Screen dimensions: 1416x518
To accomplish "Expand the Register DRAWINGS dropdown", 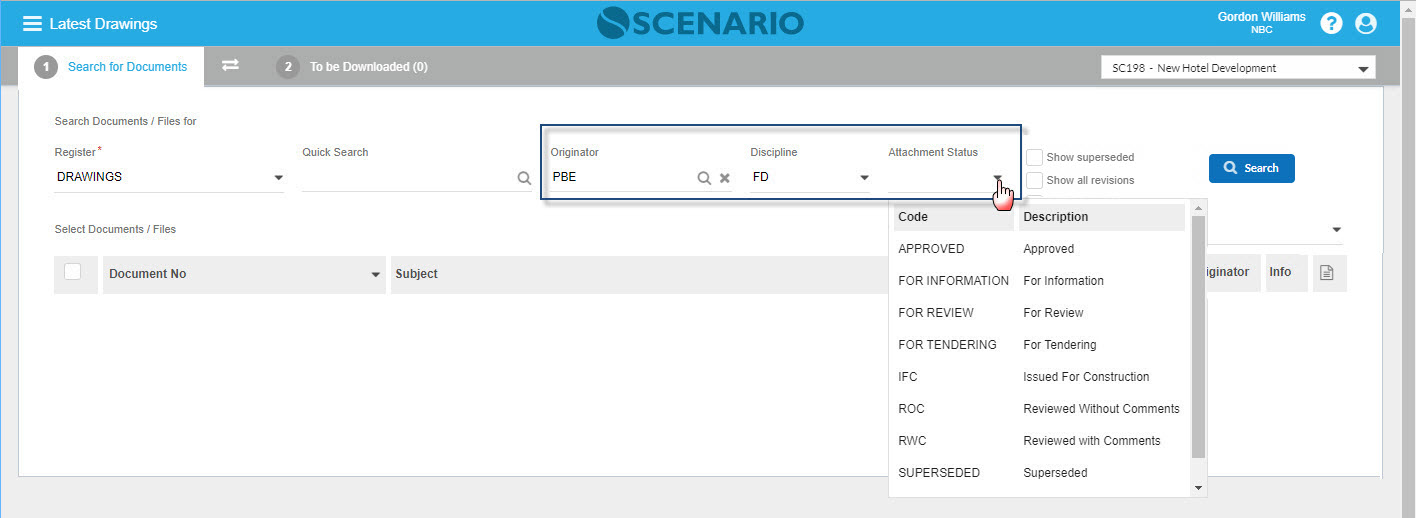I will click(278, 178).
